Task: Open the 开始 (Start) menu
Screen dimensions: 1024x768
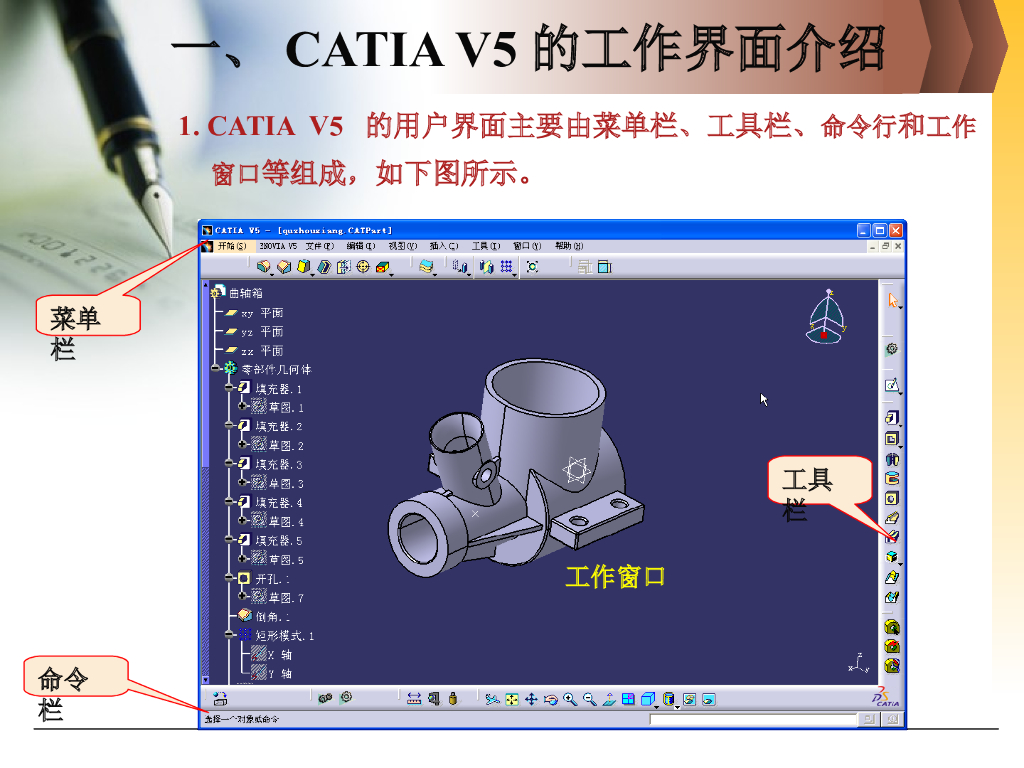Action: [x=231, y=246]
